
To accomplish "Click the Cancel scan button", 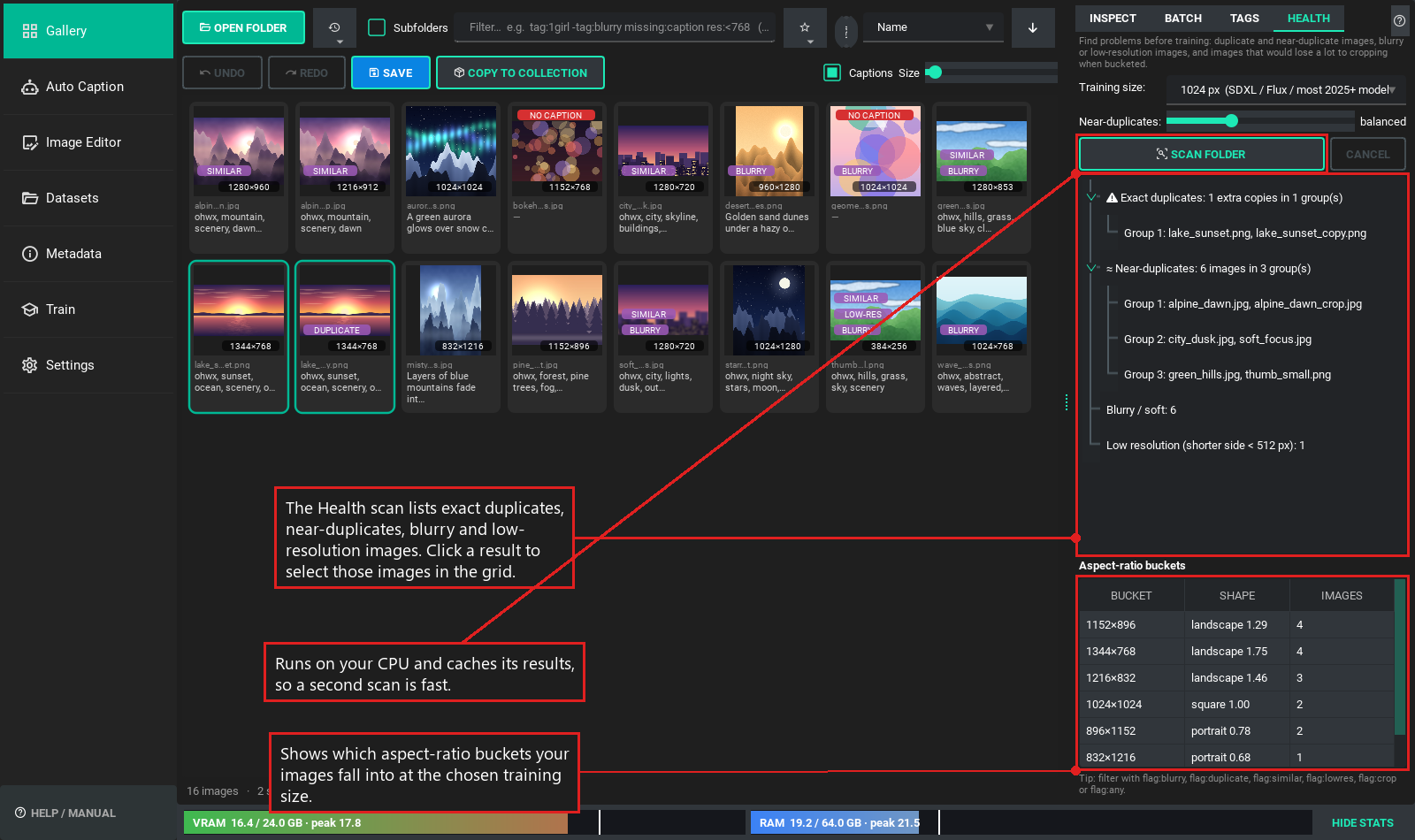I will [1368, 154].
